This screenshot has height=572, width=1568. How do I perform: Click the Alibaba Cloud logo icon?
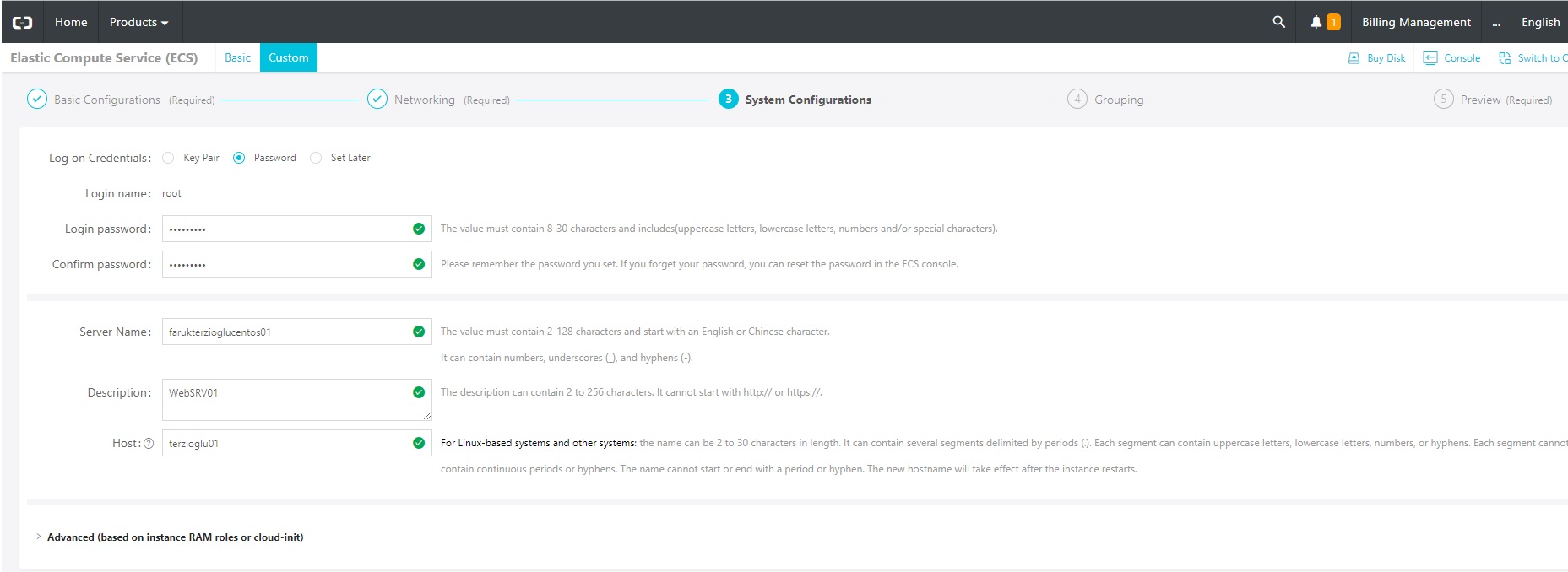[23, 23]
